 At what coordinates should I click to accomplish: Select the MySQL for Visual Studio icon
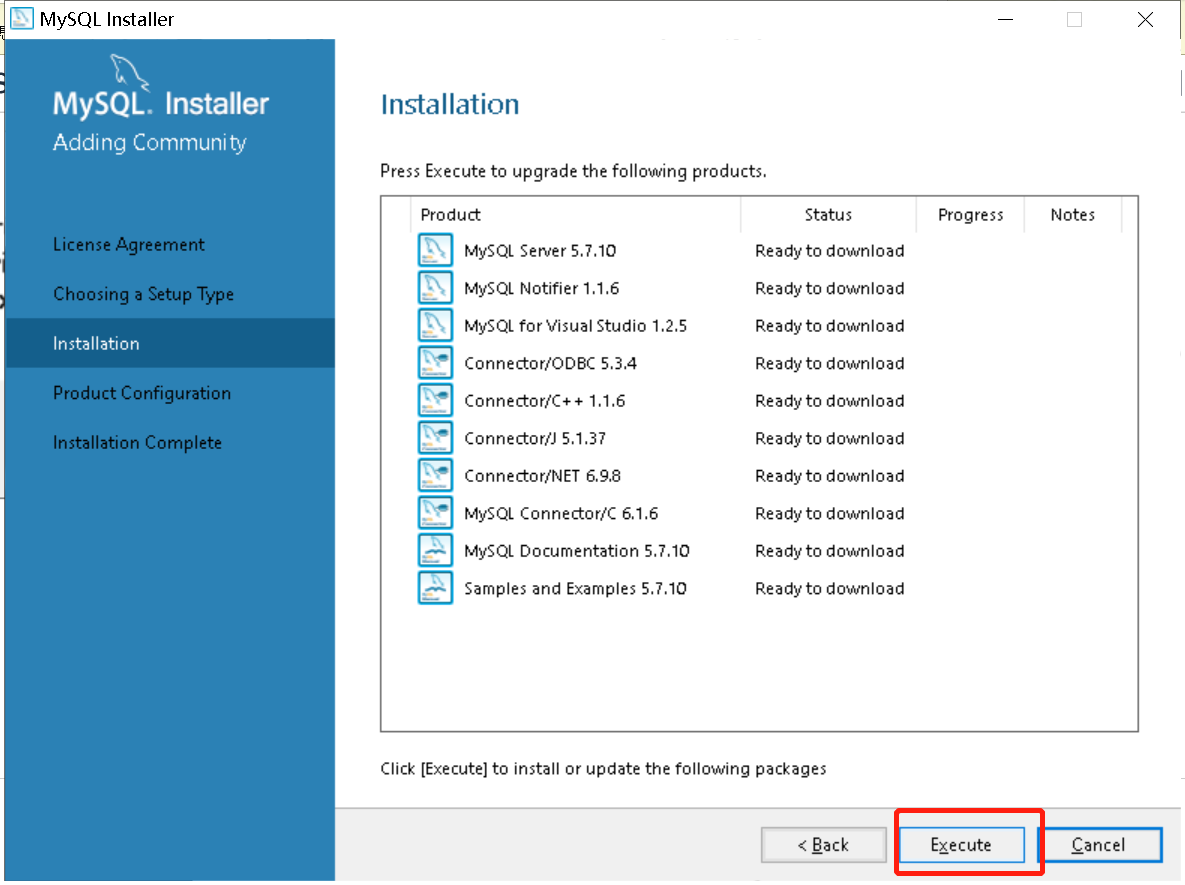435,325
